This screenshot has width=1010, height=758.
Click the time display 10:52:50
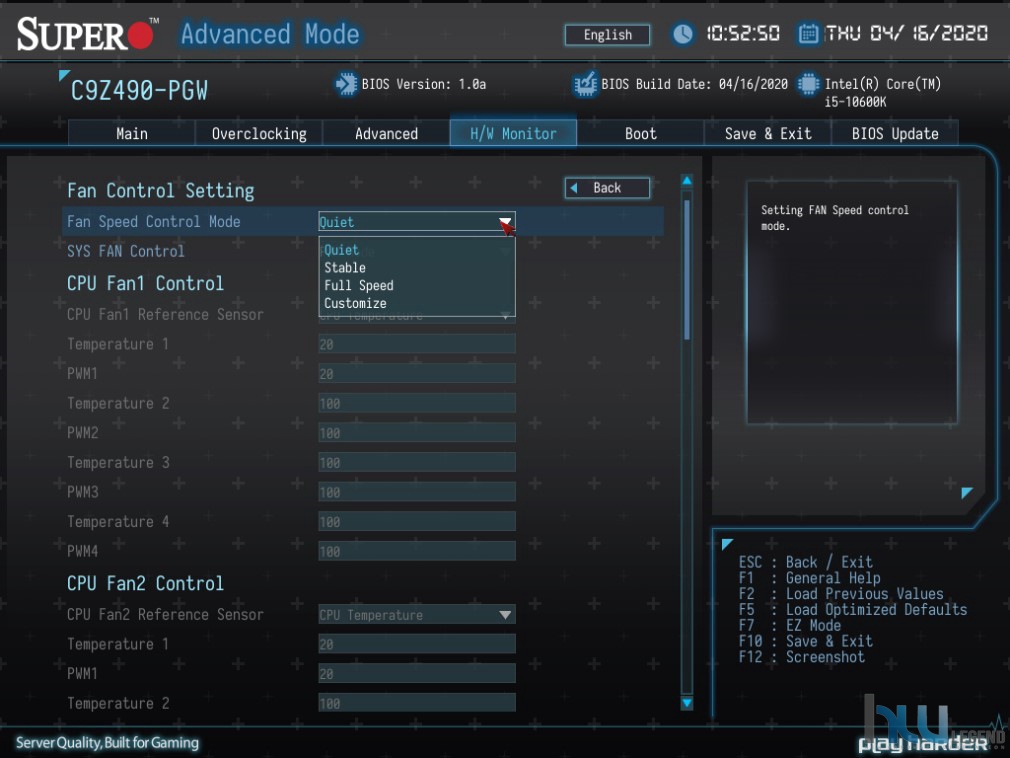743,33
